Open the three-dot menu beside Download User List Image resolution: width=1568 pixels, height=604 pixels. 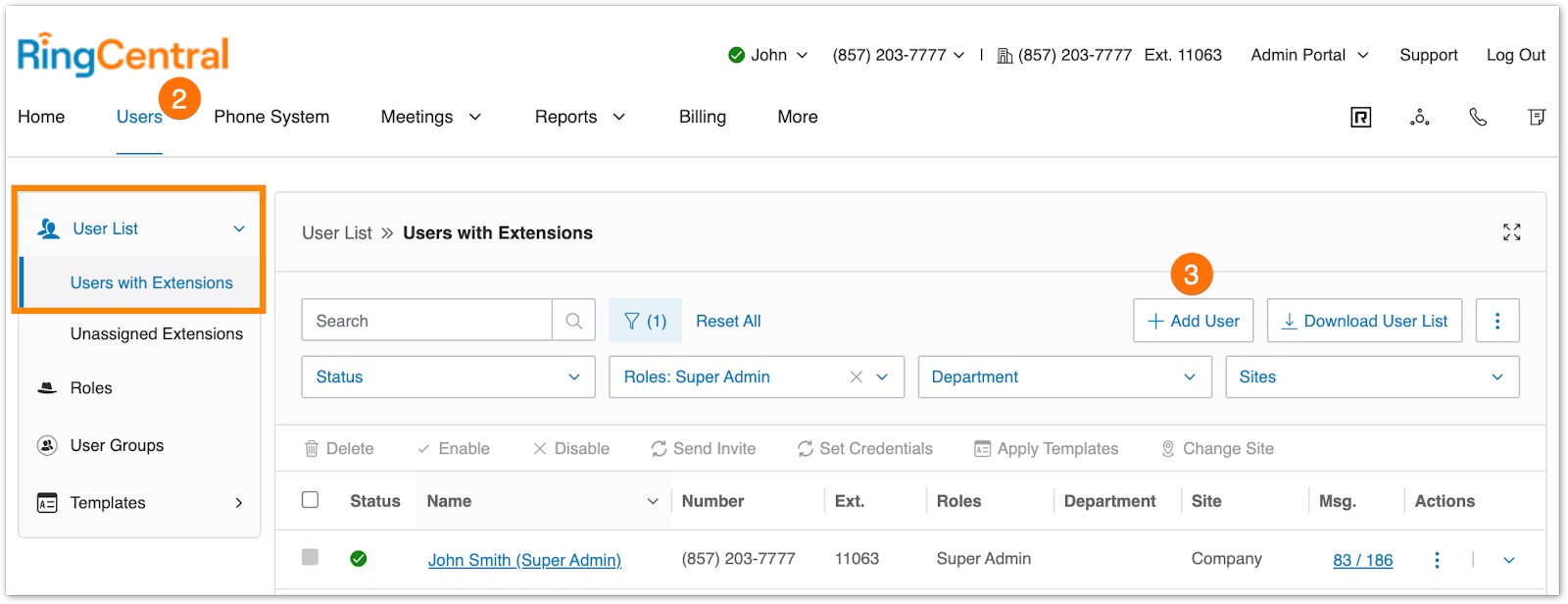point(1496,321)
